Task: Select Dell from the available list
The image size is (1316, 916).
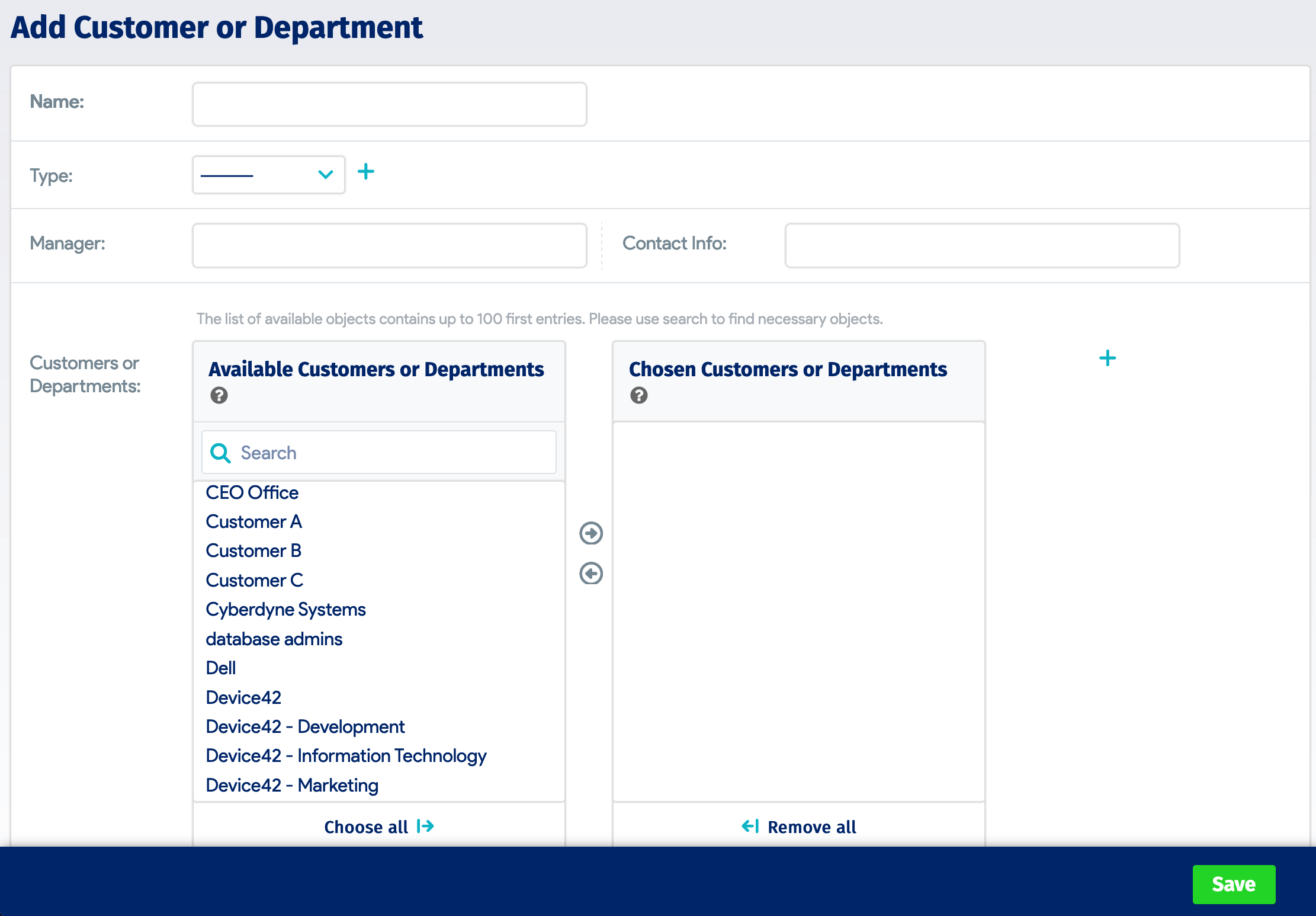Action: 220,668
